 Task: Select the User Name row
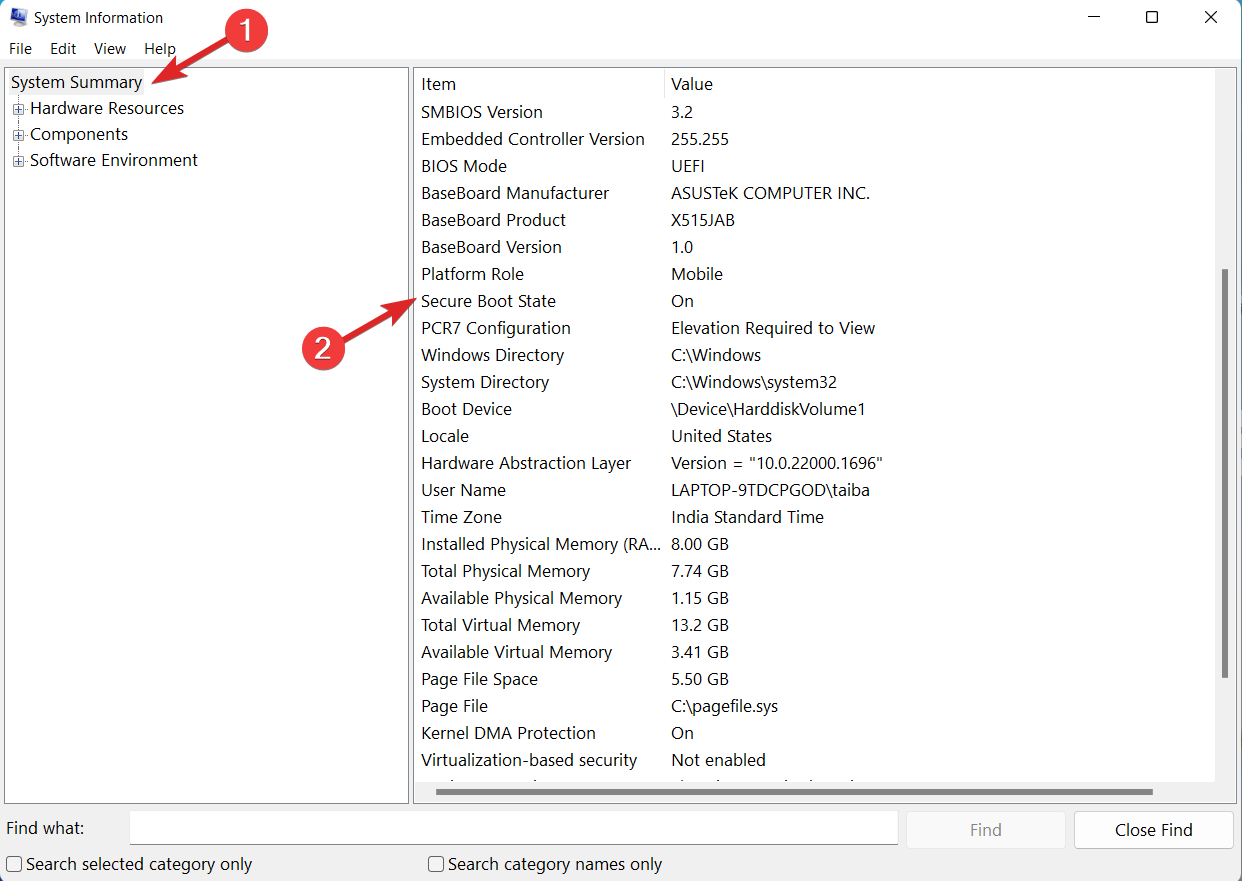pos(815,490)
